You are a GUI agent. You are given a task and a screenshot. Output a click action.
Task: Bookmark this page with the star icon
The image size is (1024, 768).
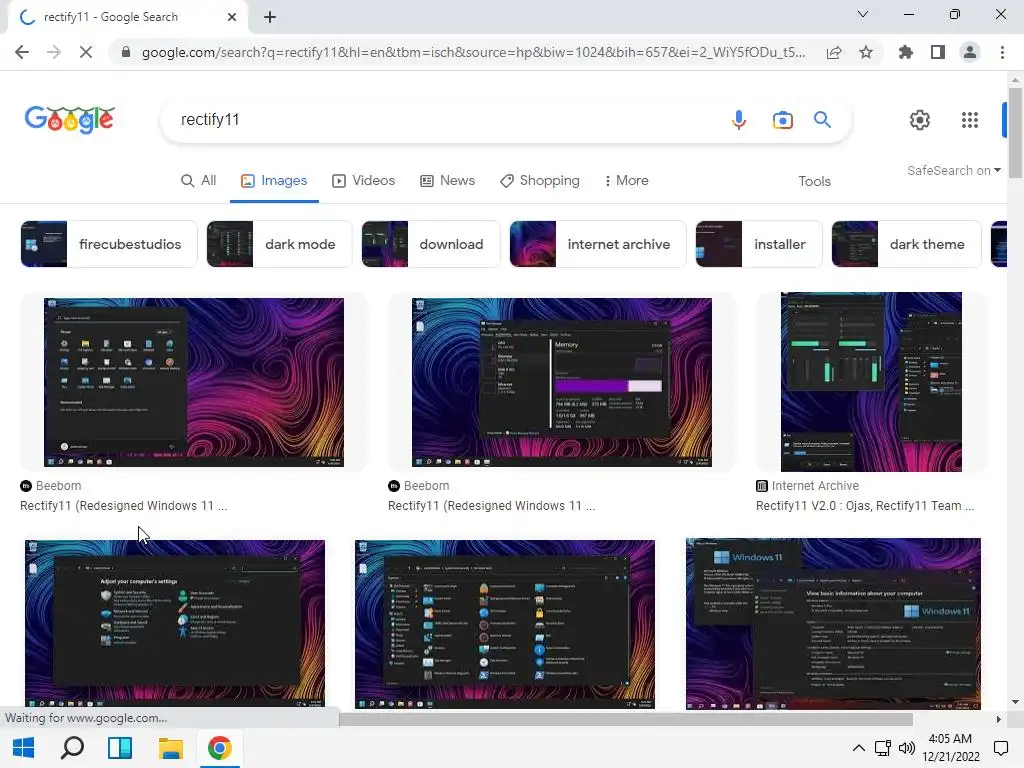[866, 52]
